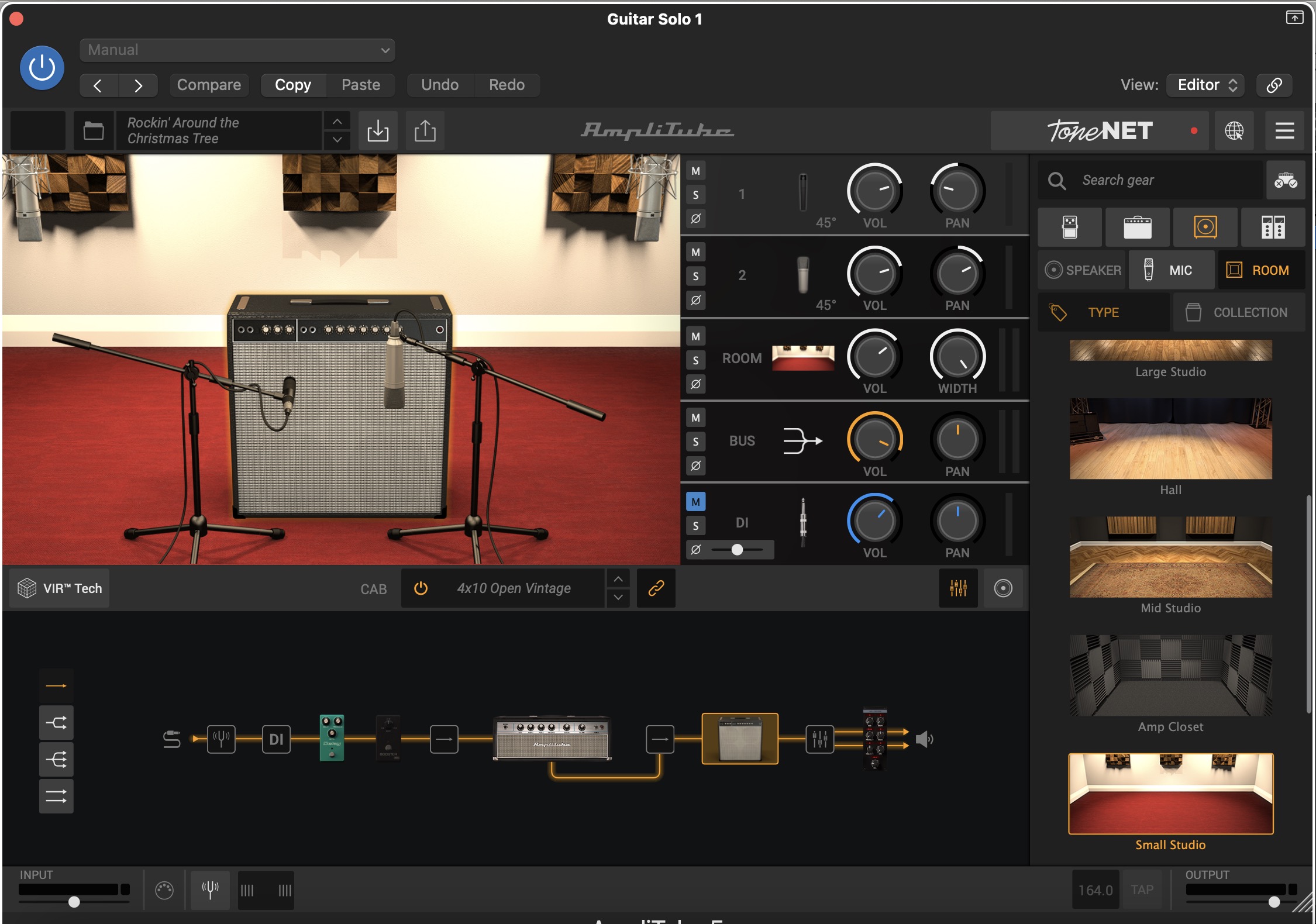Screen dimensions: 1316x924
Task: Open the preset browser folder icon
Action: tap(94, 130)
